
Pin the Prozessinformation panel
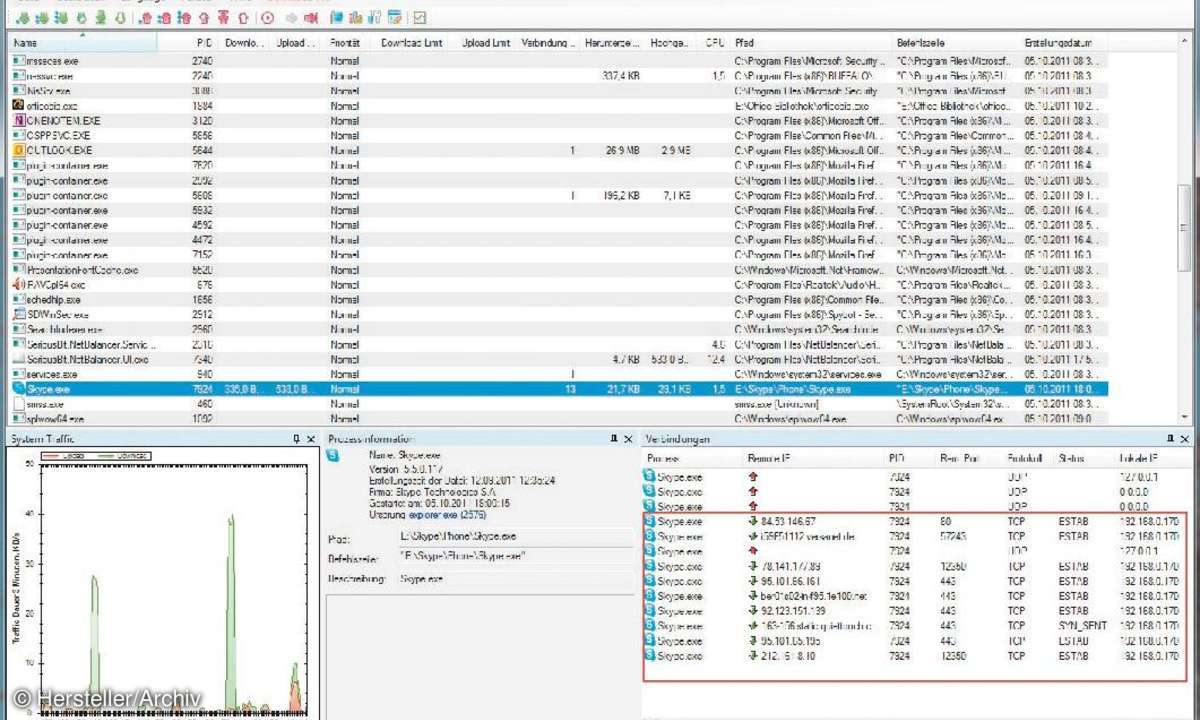pyautogui.click(x=613, y=439)
